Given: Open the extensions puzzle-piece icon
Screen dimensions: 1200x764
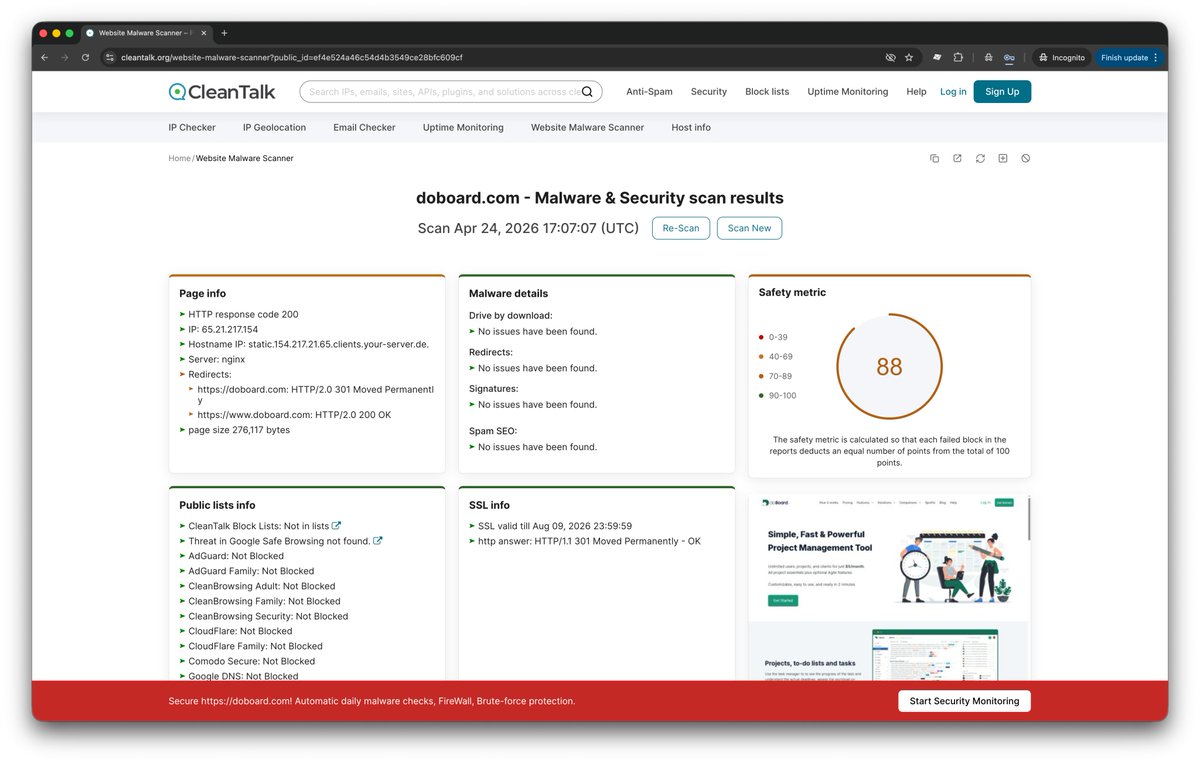Looking at the screenshot, I should (958, 58).
